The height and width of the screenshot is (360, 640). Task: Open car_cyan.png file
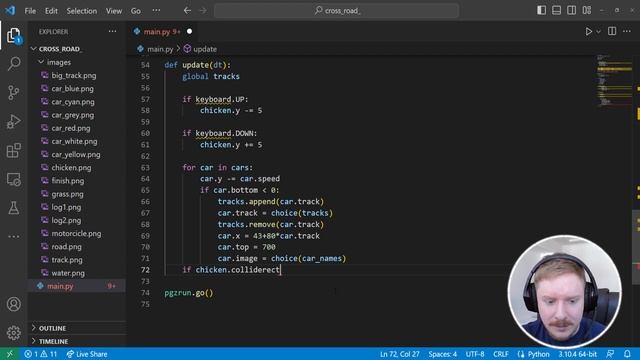73,102
